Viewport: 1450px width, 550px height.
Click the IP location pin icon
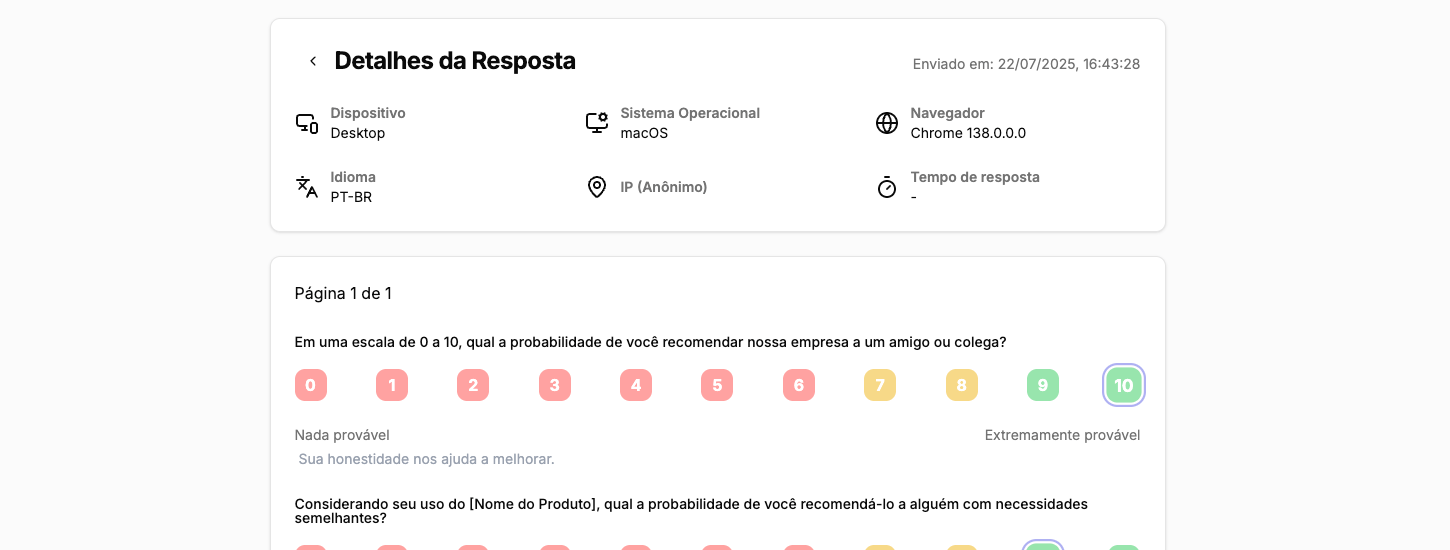pos(597,187)
